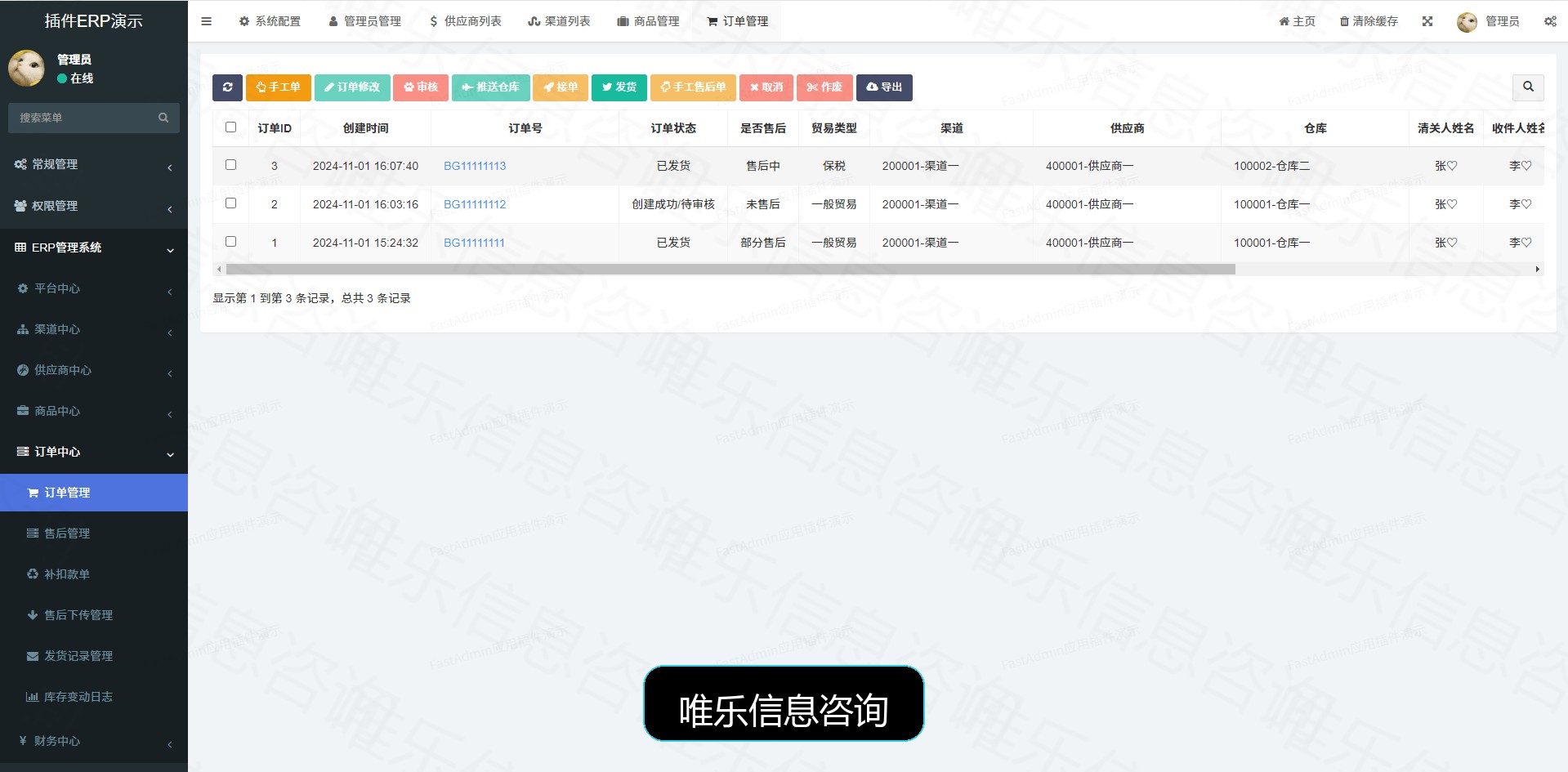Open 售后下传管理 in sidebar

pos(94,615)
